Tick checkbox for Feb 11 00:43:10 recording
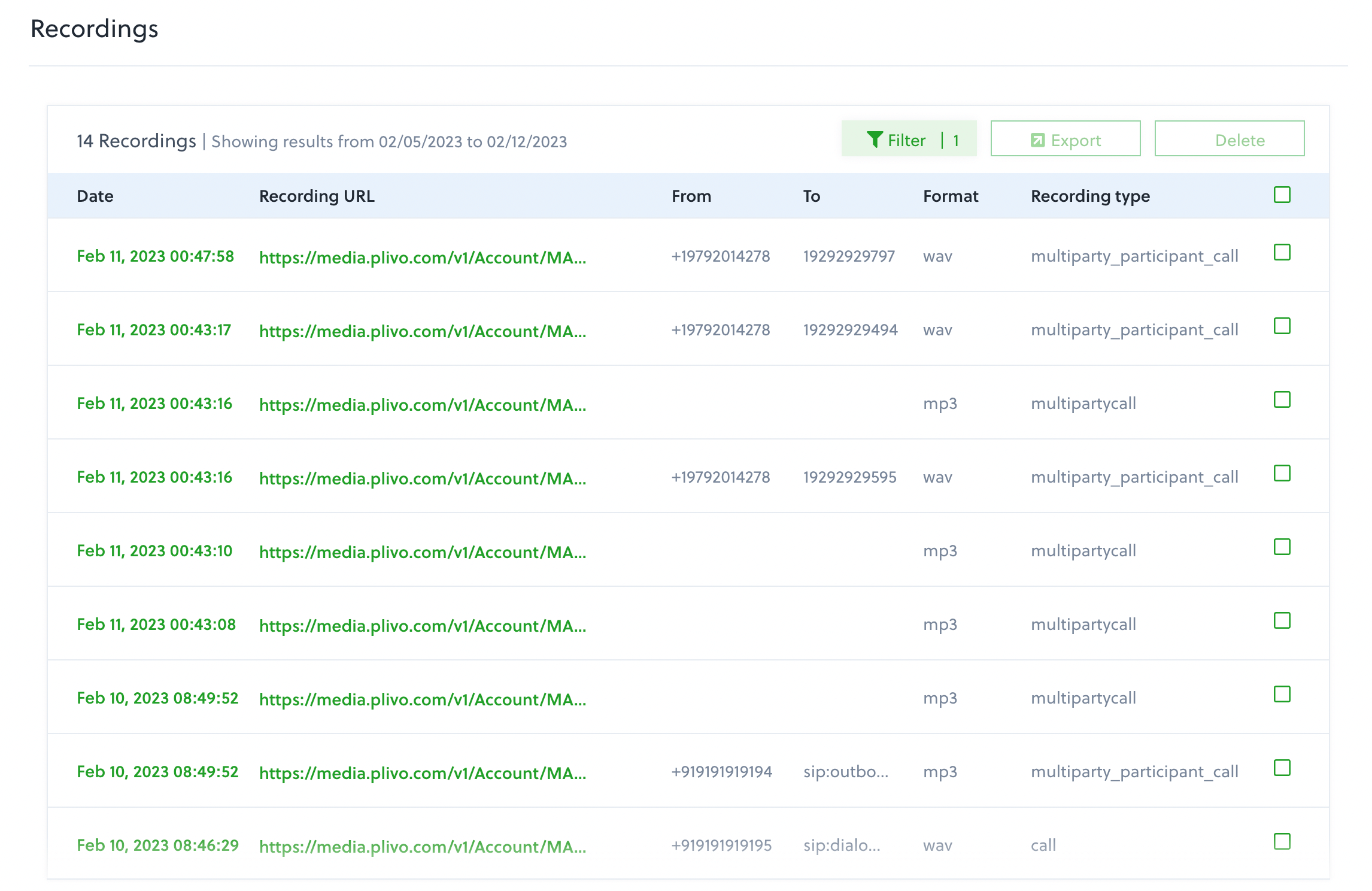This screenshot has height=891, width=1372. coord(1282,547)
